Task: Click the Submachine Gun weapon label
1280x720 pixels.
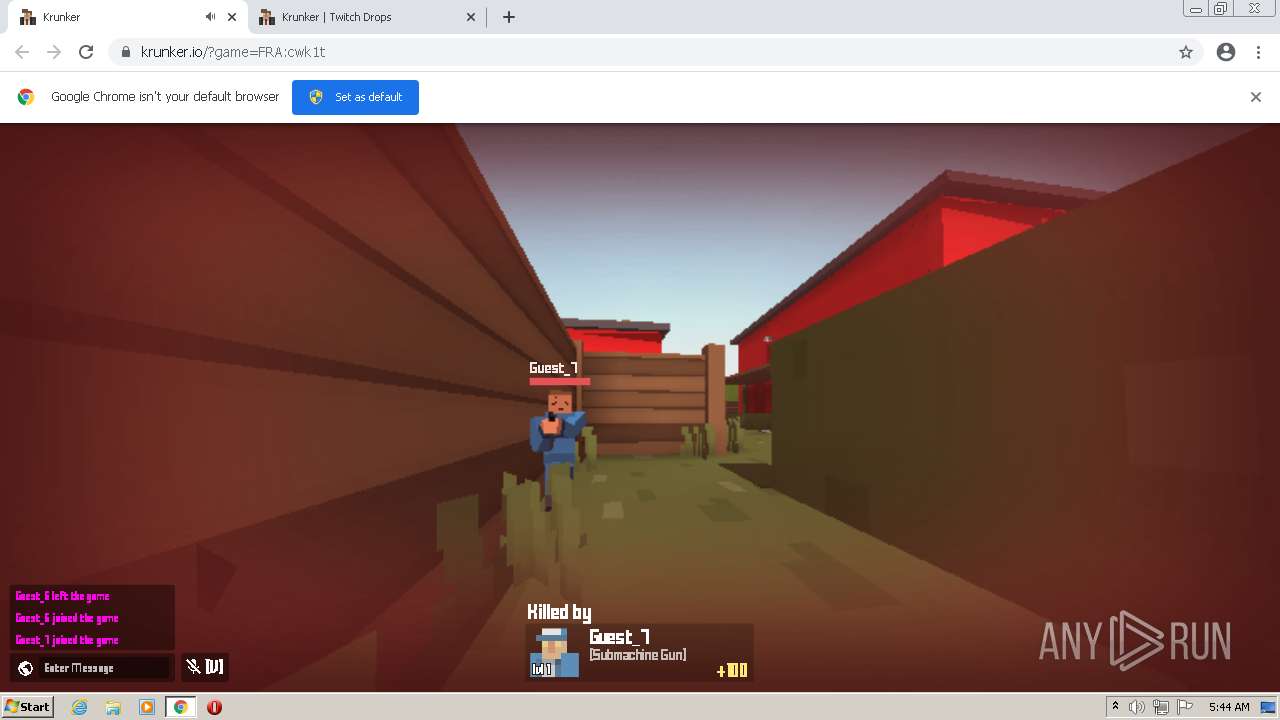Action: coord(637,655)
